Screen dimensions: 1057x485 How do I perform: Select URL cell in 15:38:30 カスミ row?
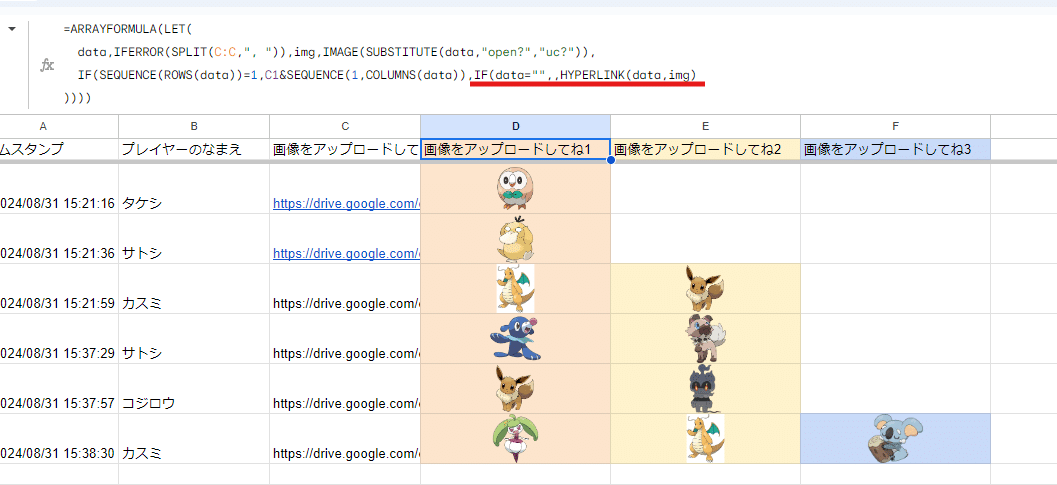[345, 438]
